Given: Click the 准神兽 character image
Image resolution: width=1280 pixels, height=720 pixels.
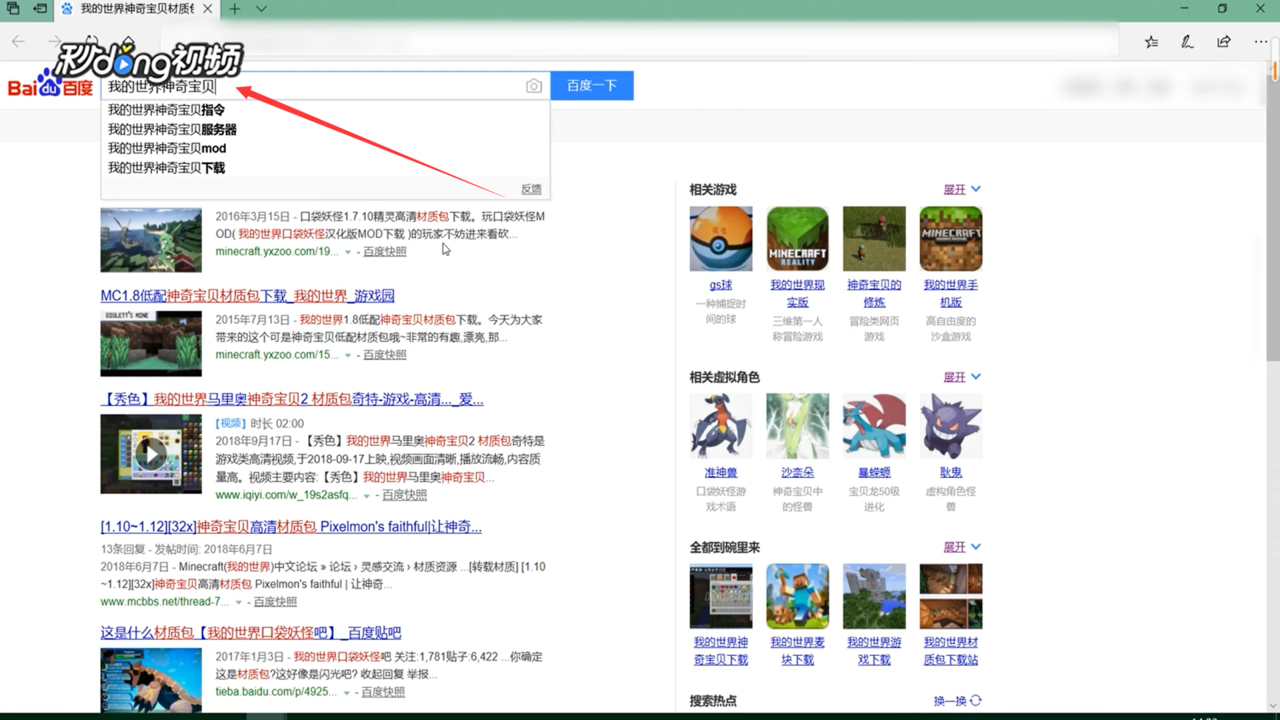Looking at the screenshot, I should [721, 426].
